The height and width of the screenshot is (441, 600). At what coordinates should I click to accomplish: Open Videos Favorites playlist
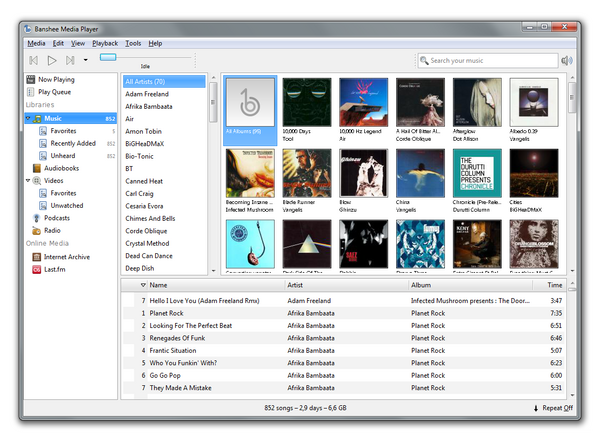click(71, 193)
